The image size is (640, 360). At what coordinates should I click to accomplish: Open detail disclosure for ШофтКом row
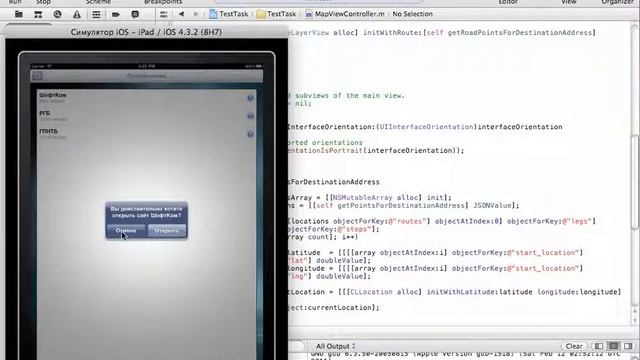(x=250, y=98)
